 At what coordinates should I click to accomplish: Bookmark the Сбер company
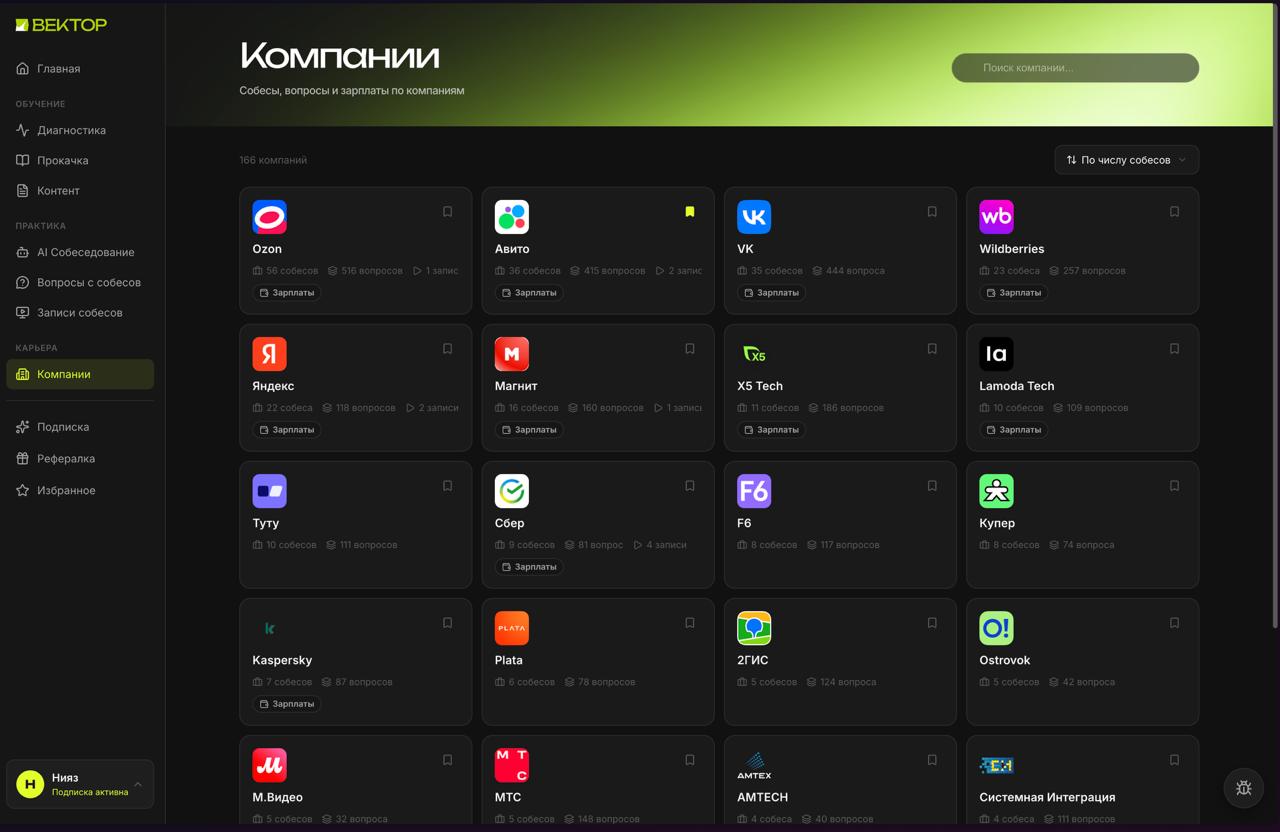(x=689, y=486)
